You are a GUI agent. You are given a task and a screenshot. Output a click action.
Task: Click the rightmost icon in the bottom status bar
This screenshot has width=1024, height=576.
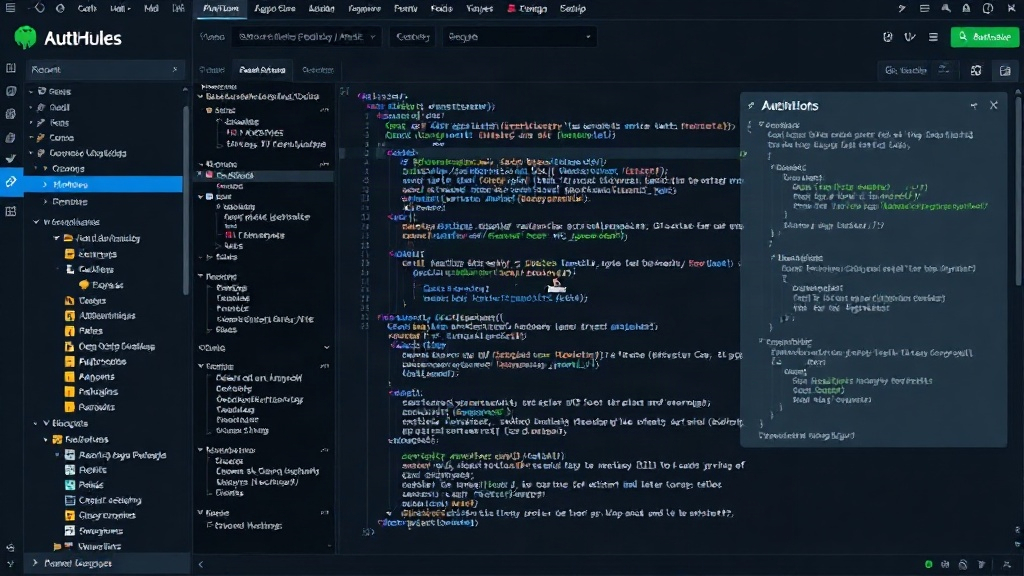[x=1006, y=564]
